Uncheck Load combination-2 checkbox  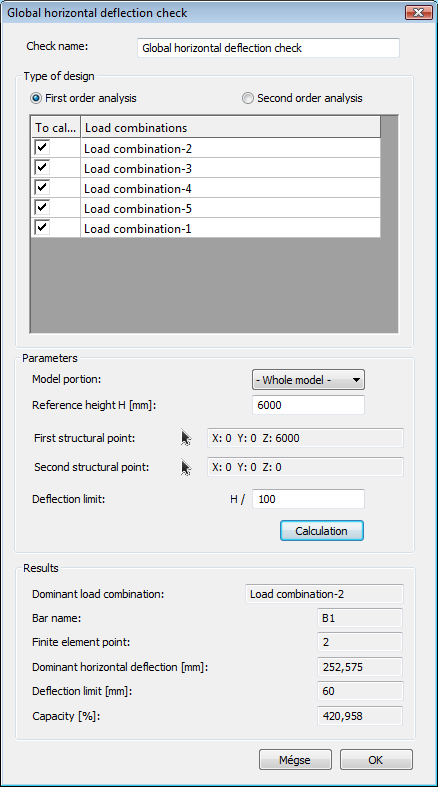coord(42,148)
